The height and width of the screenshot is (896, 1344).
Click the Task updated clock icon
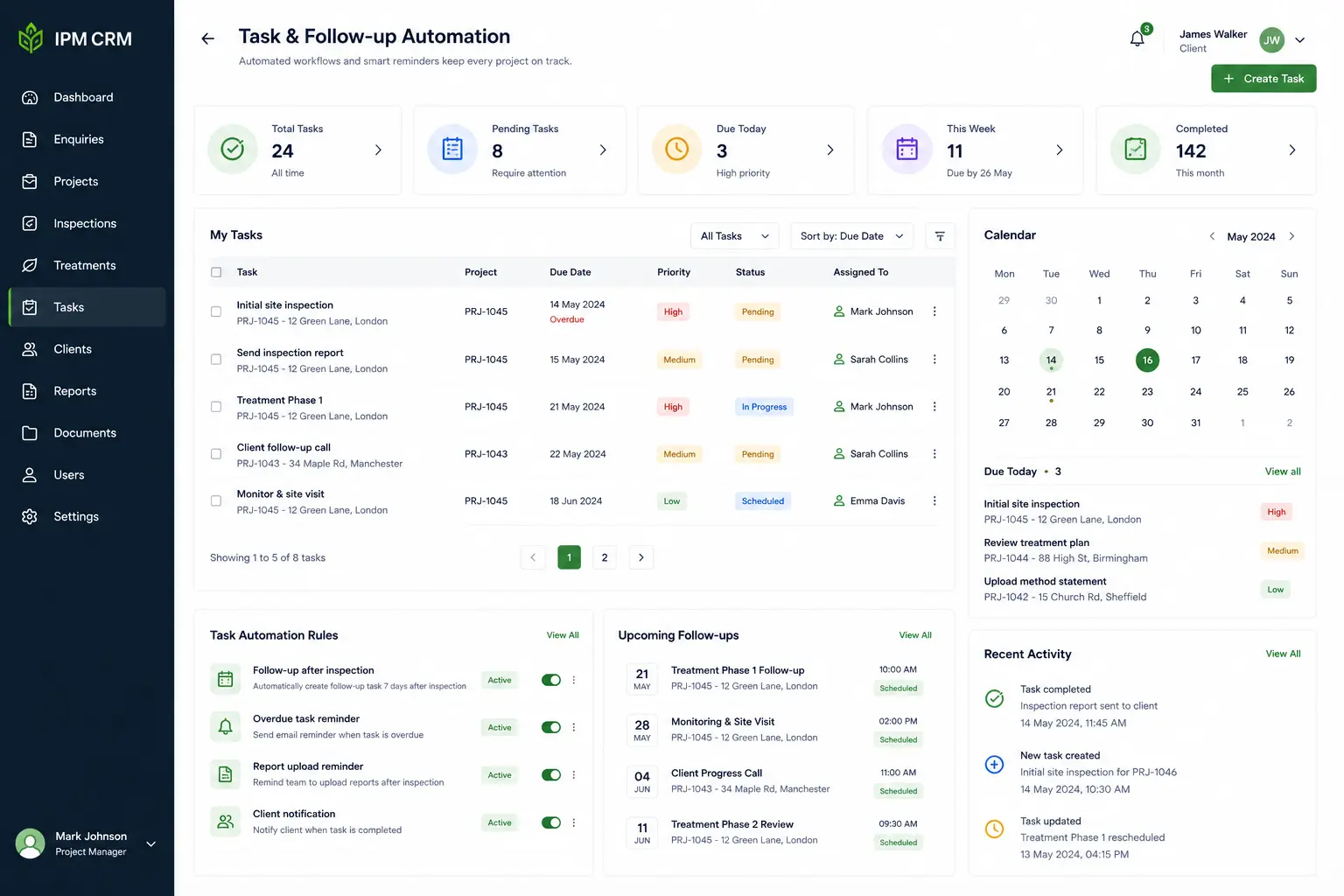pos(995,829)
